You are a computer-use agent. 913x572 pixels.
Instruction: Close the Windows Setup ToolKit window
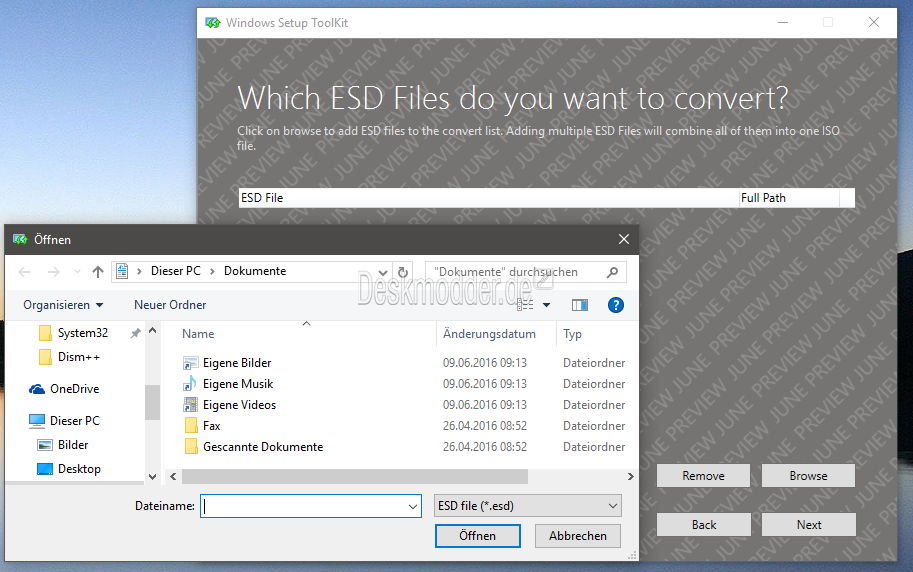tap(873, 22)
